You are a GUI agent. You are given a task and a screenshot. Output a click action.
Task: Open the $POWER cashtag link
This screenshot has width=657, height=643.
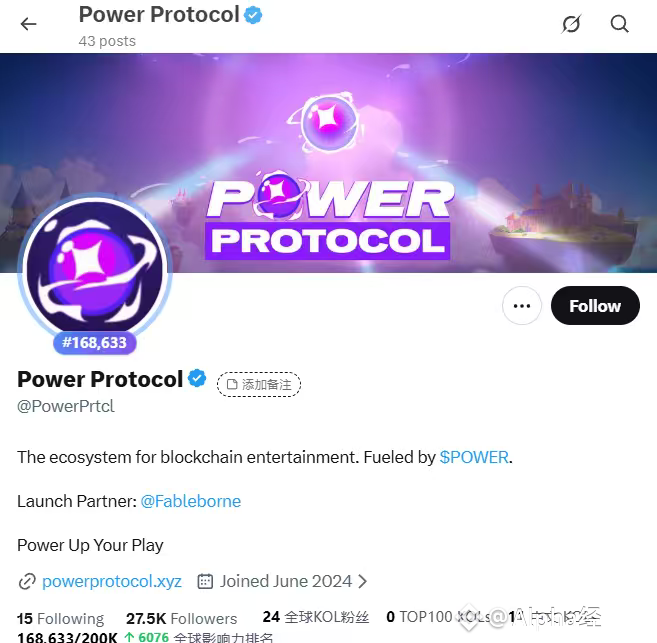click(x=474, y=457)
